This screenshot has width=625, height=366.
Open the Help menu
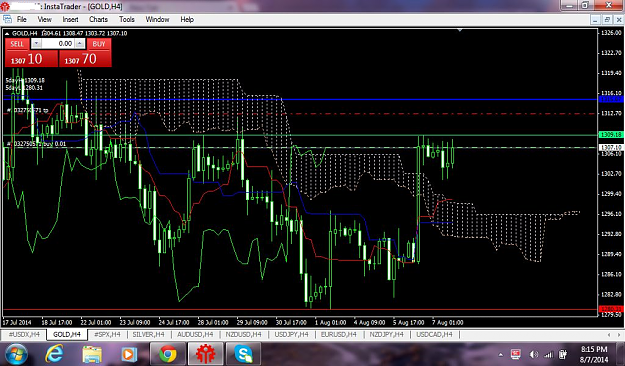coord(187,20)
